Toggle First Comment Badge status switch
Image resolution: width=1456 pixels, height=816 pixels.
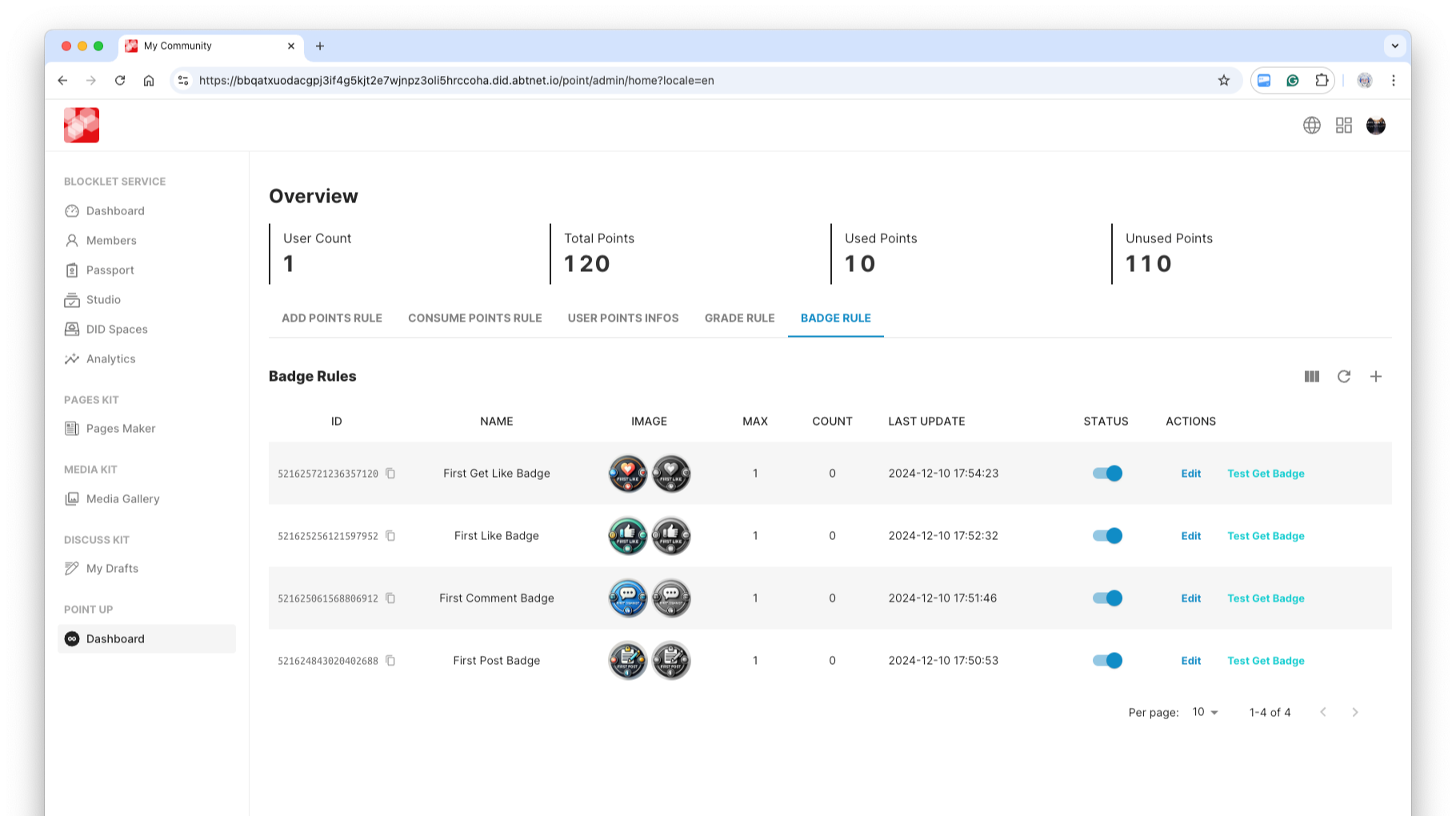click(x=1107, y=598)
